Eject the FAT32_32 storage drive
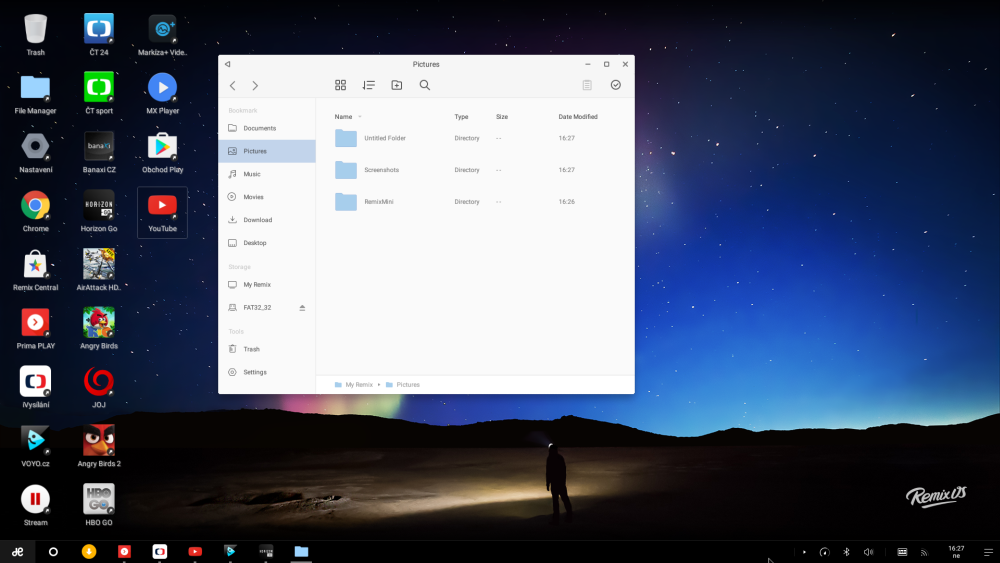1000x563 pixels. [302, 307]
